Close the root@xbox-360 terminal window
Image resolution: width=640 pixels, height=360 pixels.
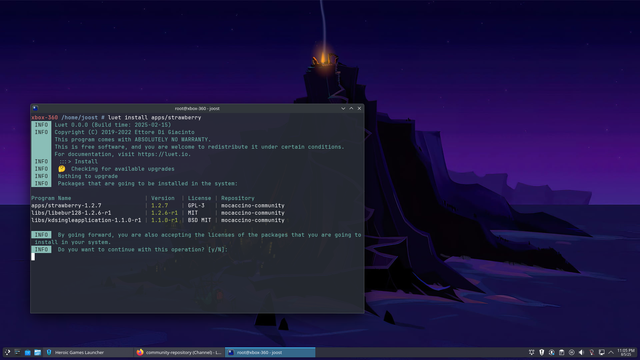pyautogui.click(x=359, y=108)
